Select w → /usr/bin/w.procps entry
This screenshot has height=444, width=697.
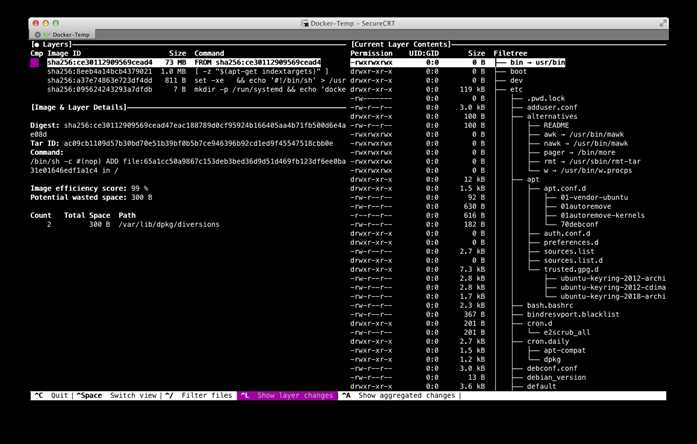[x=588, y=170]
